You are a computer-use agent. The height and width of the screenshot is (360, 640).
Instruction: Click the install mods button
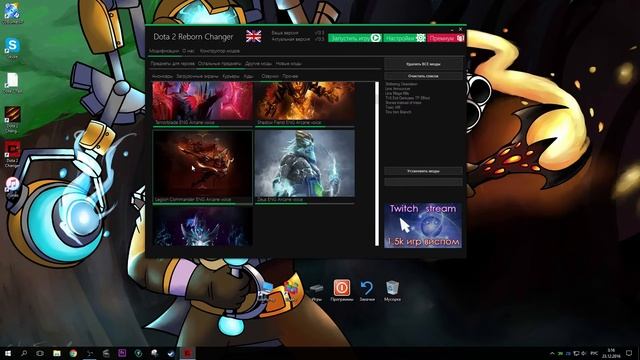423,171
